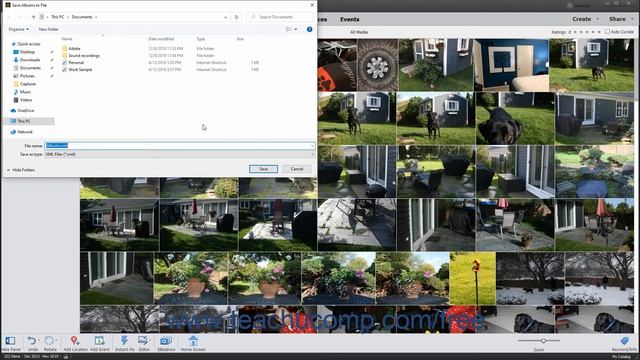Click the chevron after Documents in breadcrumb
The width and height of the screenshot is (640, 360).
[96, 17]
